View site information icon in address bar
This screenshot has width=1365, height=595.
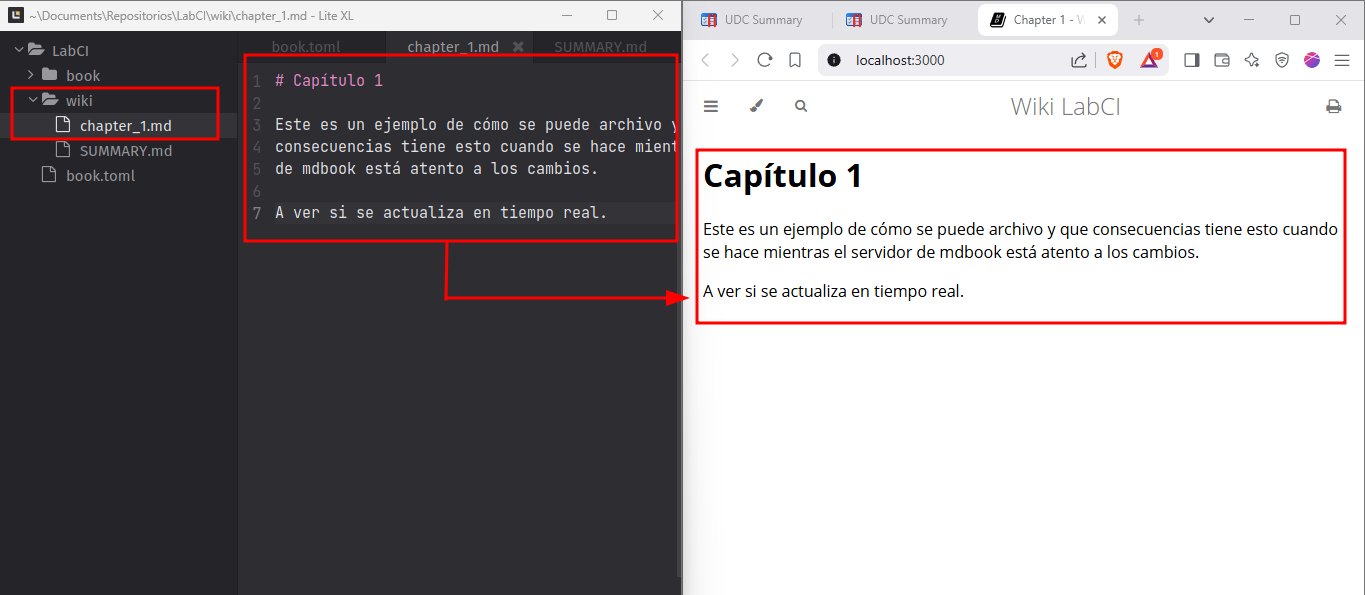click(835, 60)
